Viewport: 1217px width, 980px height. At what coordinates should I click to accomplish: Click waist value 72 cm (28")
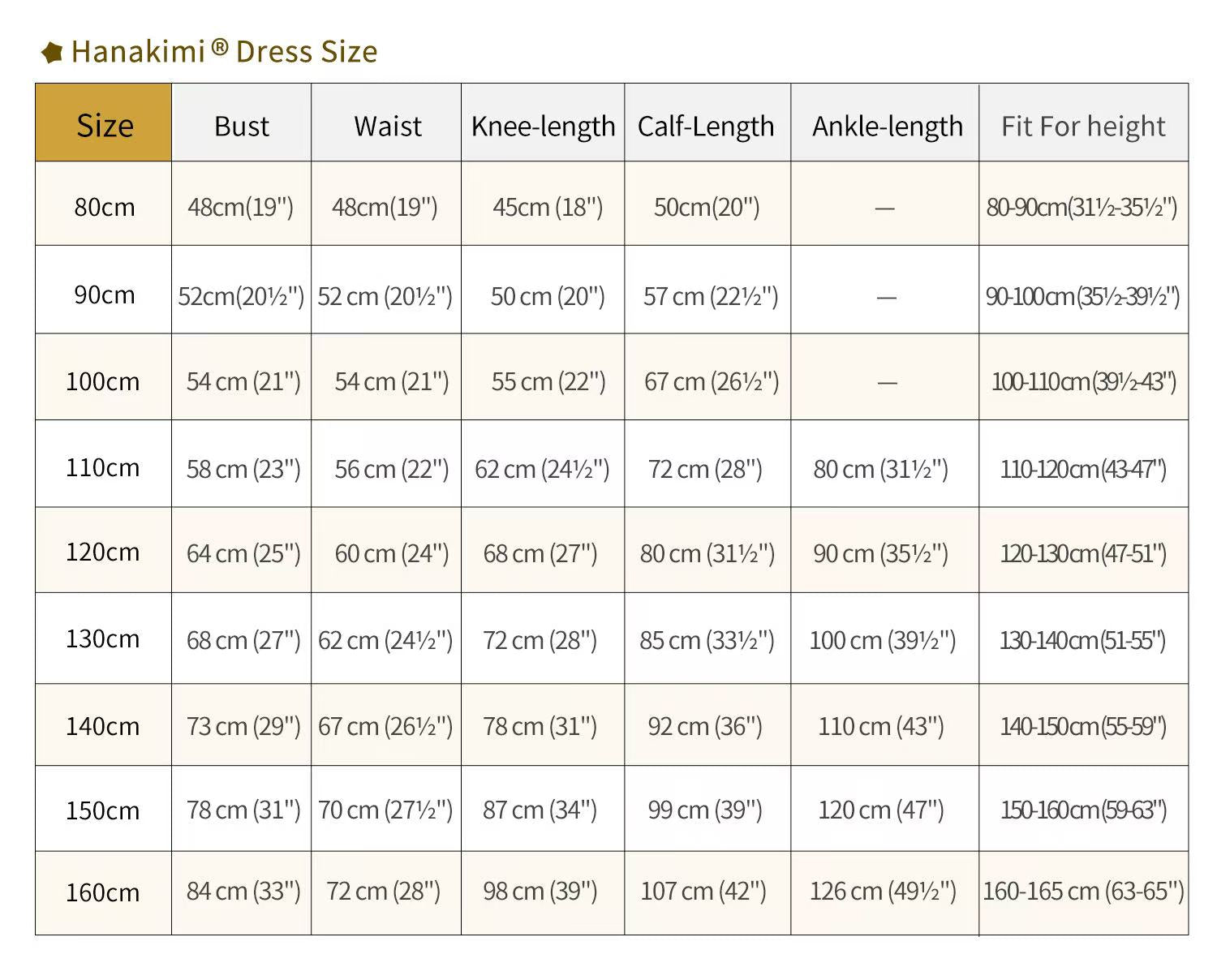[383, 892]
